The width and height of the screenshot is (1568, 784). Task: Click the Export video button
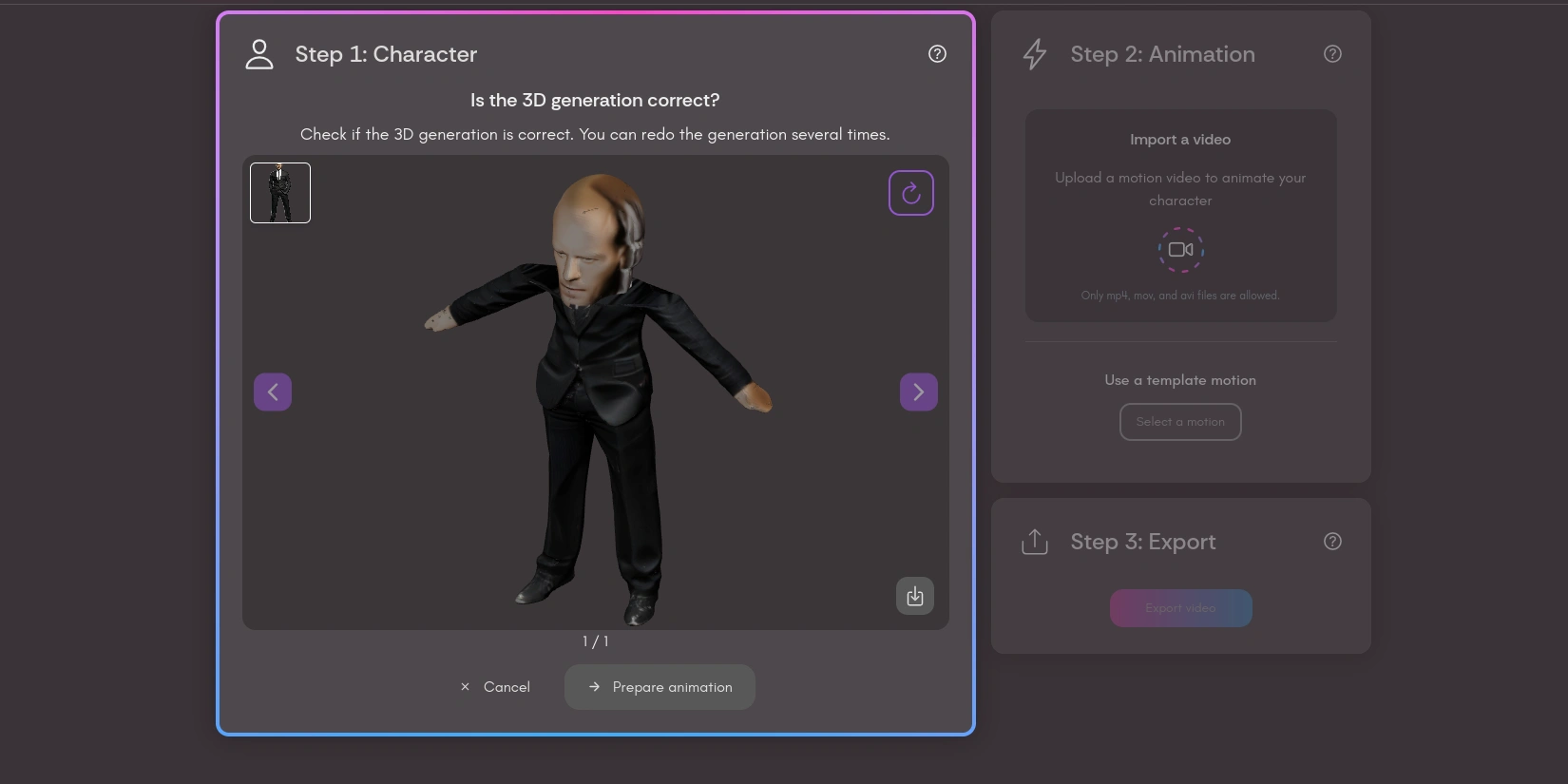(x=1180, y=608)
